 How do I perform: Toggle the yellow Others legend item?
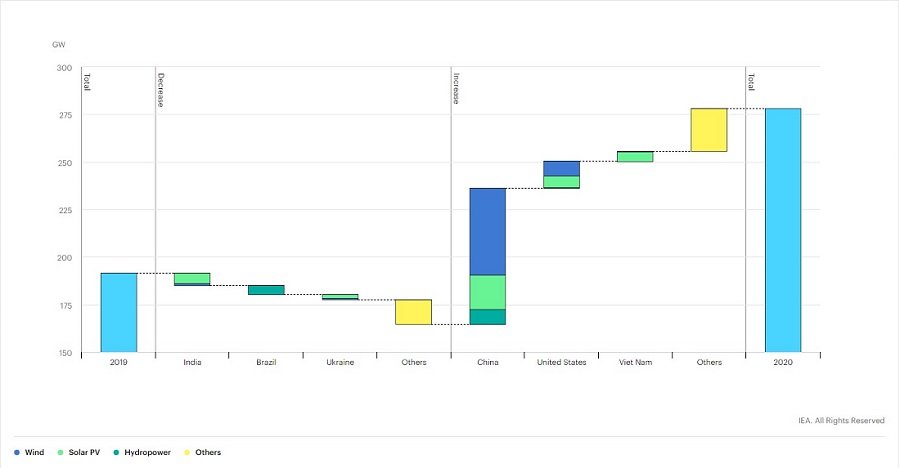click(202, 452)
